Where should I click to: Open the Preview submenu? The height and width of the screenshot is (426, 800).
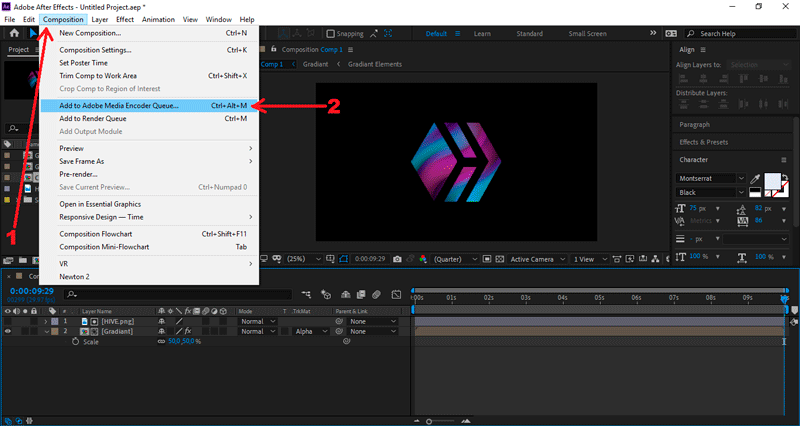click(x=149, y=148)
